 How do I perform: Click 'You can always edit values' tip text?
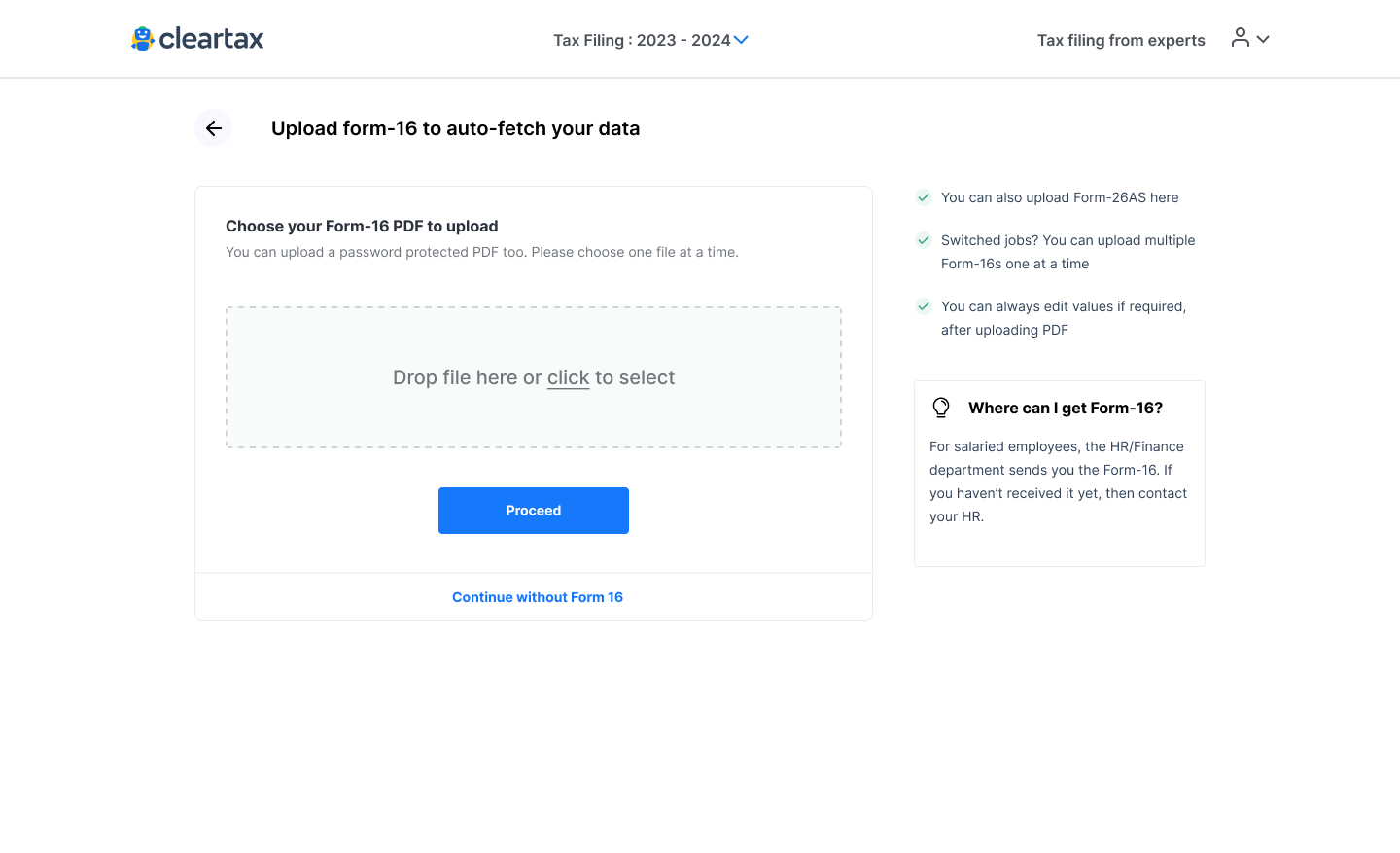tap(1064, 318)
